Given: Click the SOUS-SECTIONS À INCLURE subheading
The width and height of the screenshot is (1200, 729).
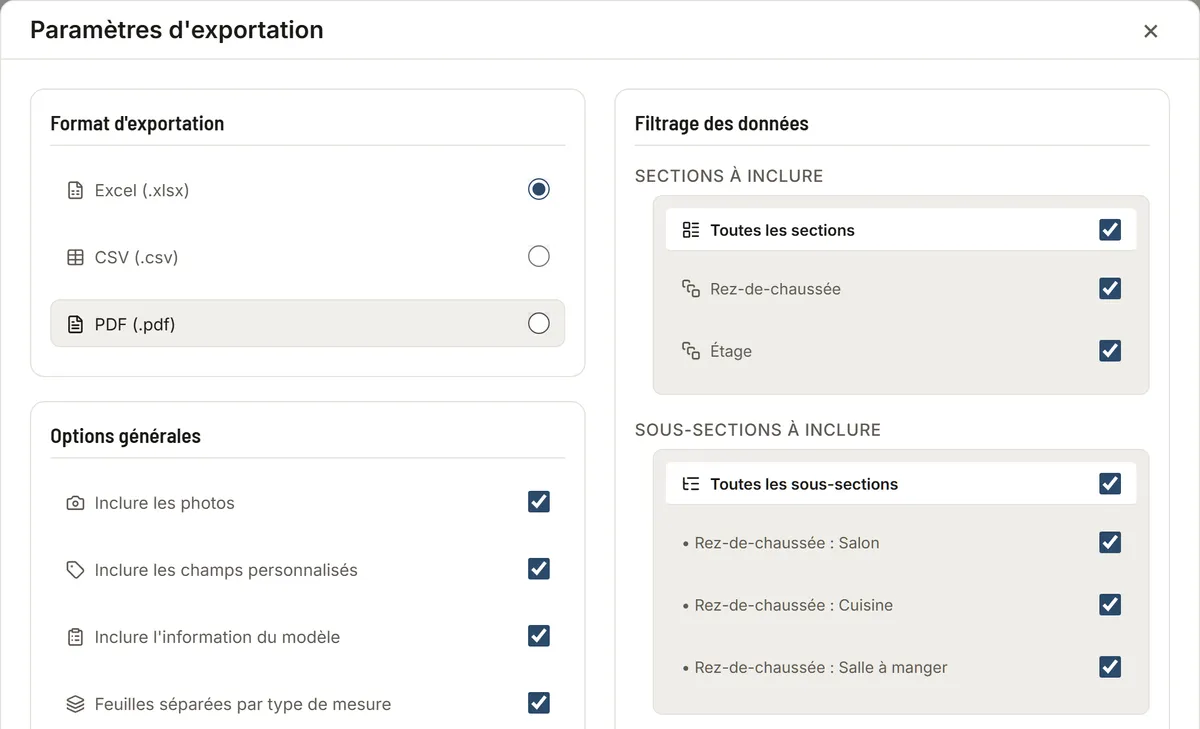Looking at the screenshot, I should (x=758, y=430).
